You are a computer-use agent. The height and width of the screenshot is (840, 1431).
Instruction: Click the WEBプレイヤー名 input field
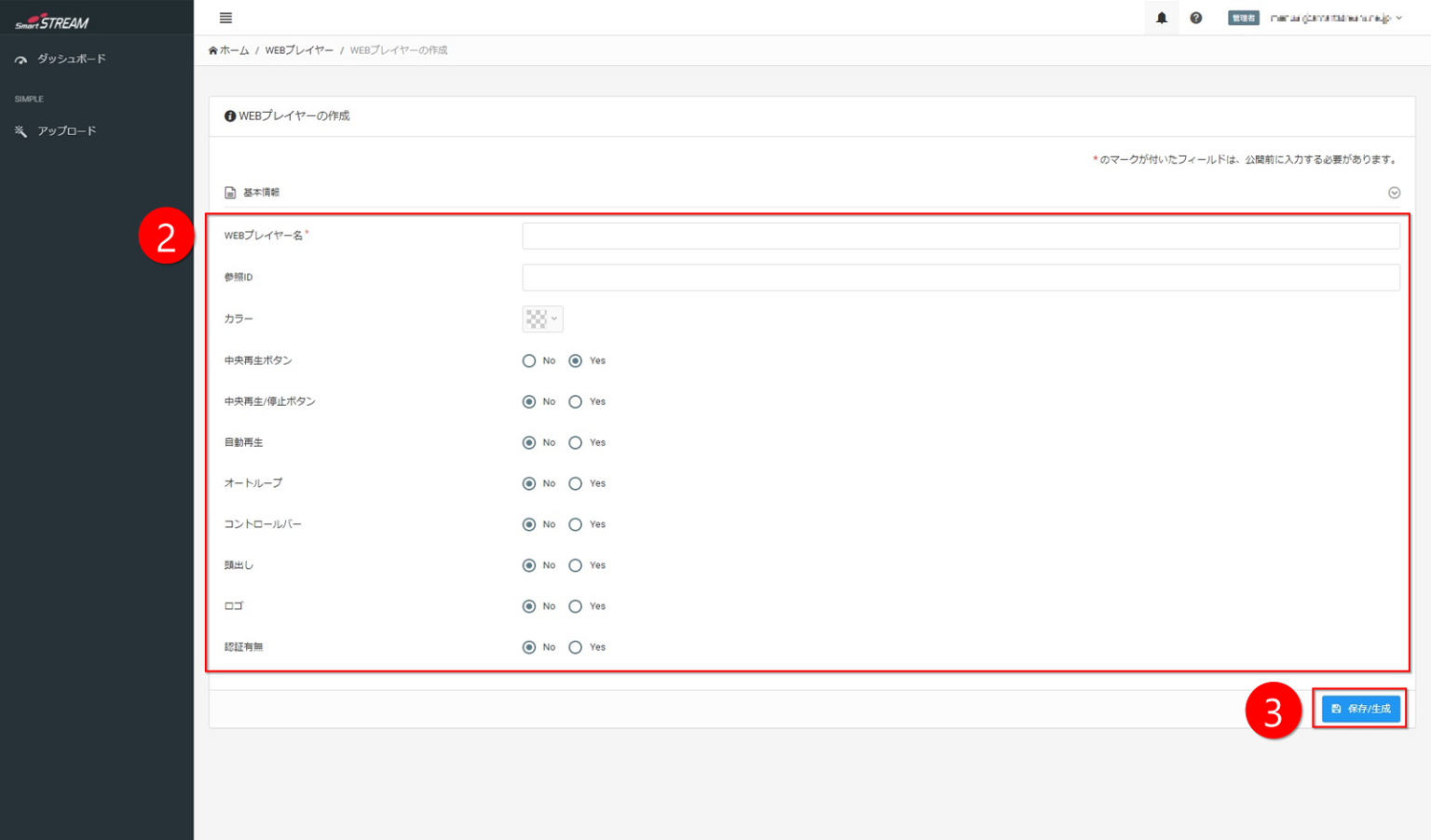(960, 236)
